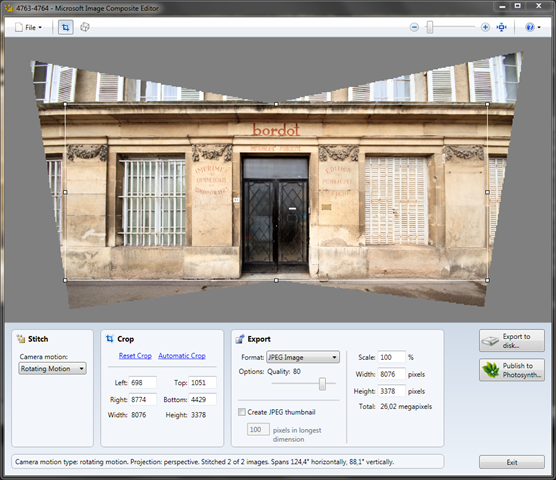Expand the help dropdown arrow
The height and width of the screenshot is (480, 556).
(x=539, y=27)
